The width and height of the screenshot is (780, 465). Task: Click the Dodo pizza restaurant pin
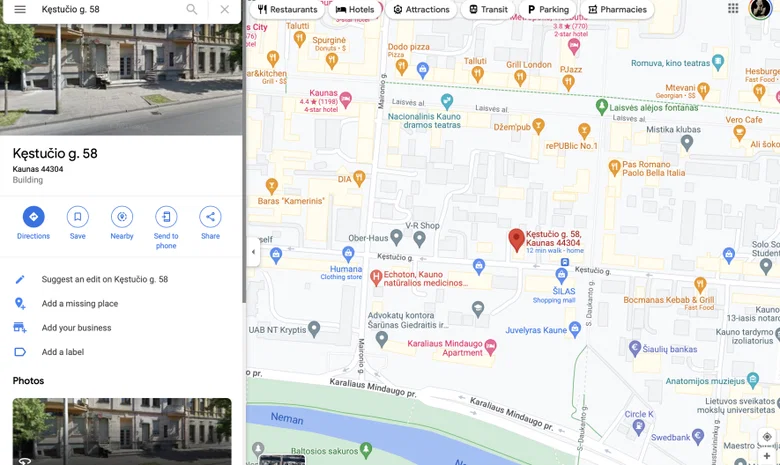[402, 66]
